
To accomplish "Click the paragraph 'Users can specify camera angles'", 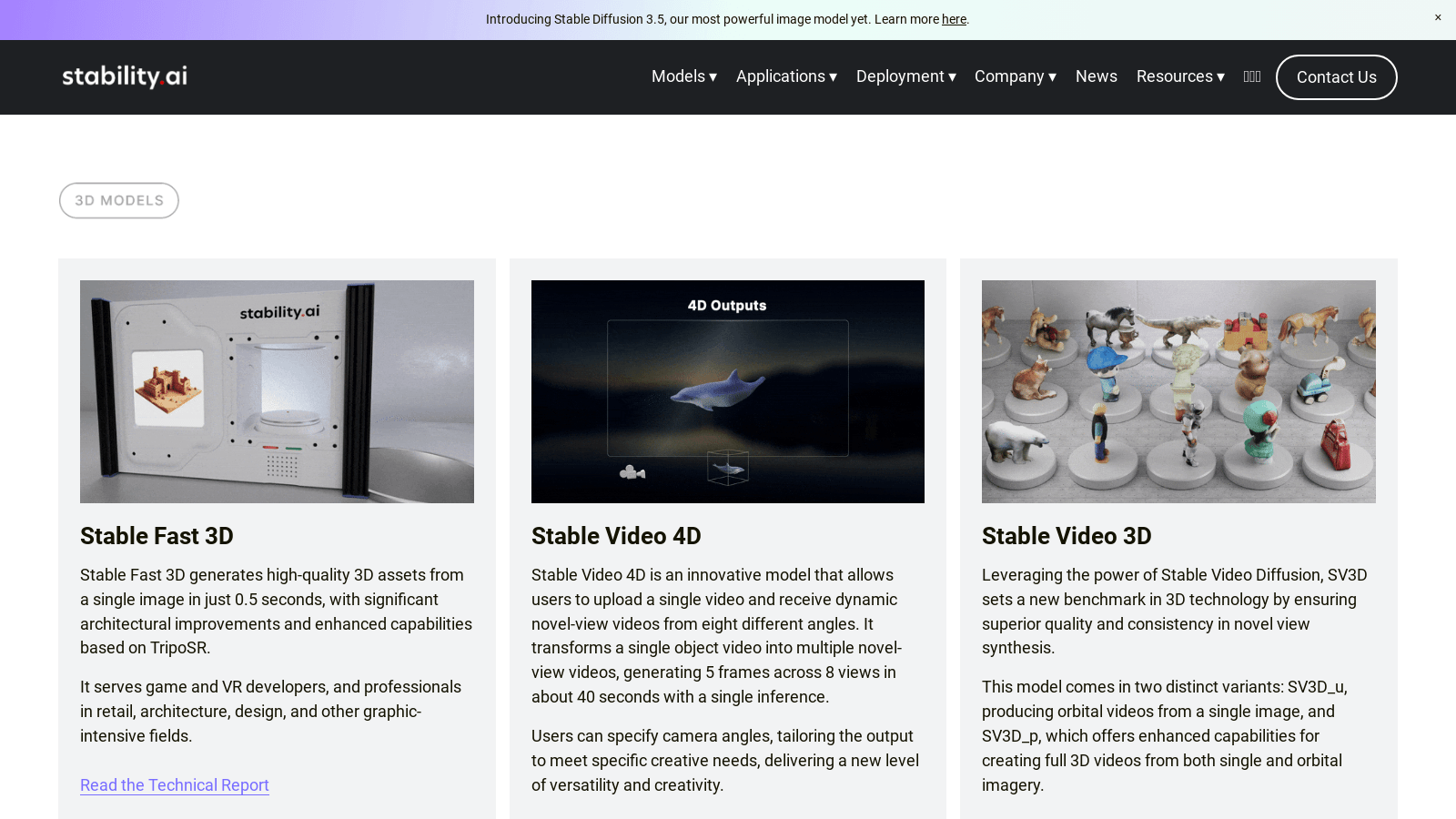I will (x=728, y=761).
